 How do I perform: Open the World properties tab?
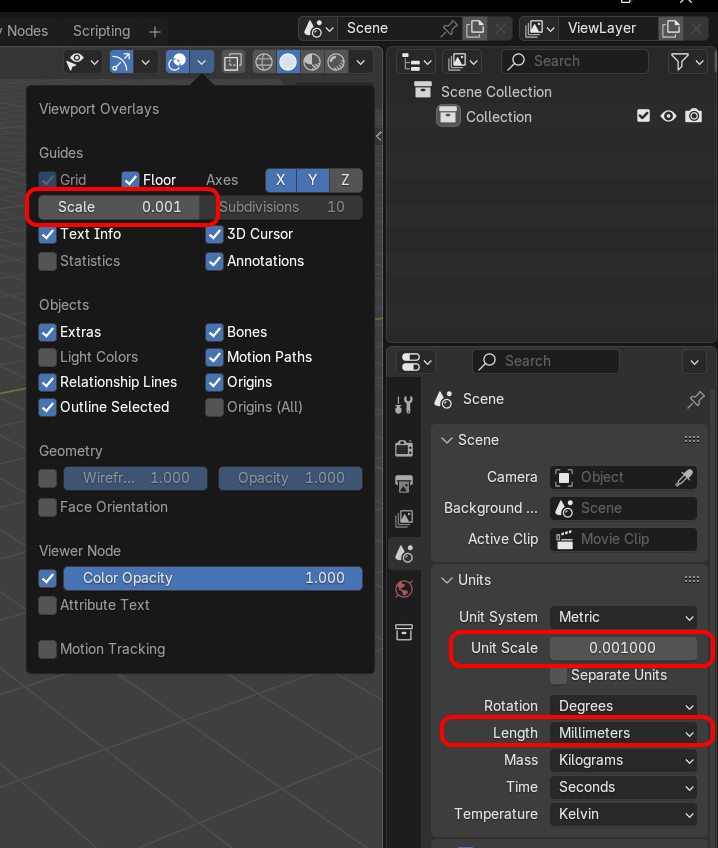coord(404,589)
